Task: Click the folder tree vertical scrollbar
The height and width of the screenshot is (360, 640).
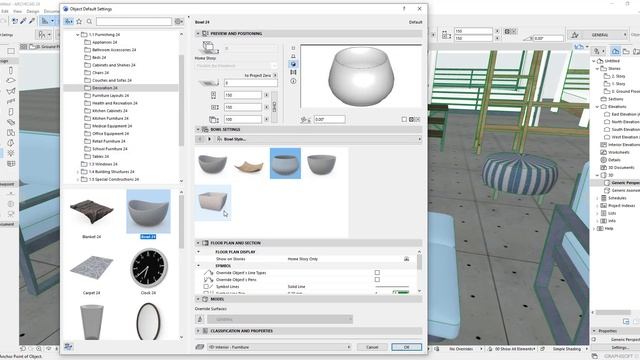Action: point(181,100)
